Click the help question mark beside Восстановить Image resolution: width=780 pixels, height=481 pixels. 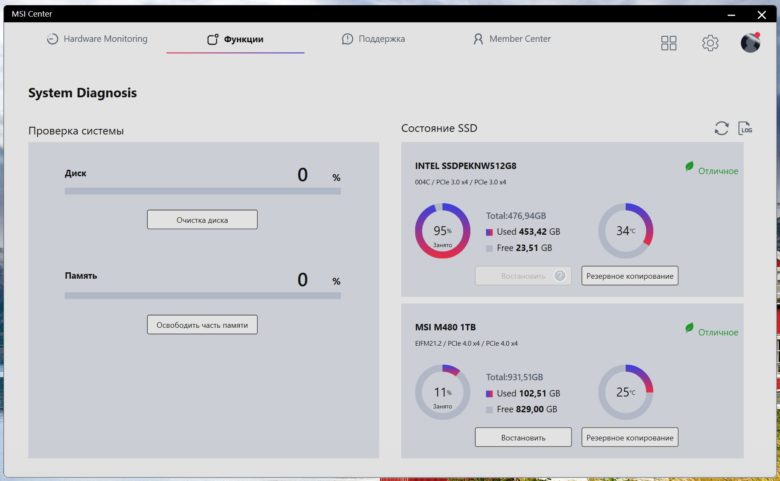560,276
